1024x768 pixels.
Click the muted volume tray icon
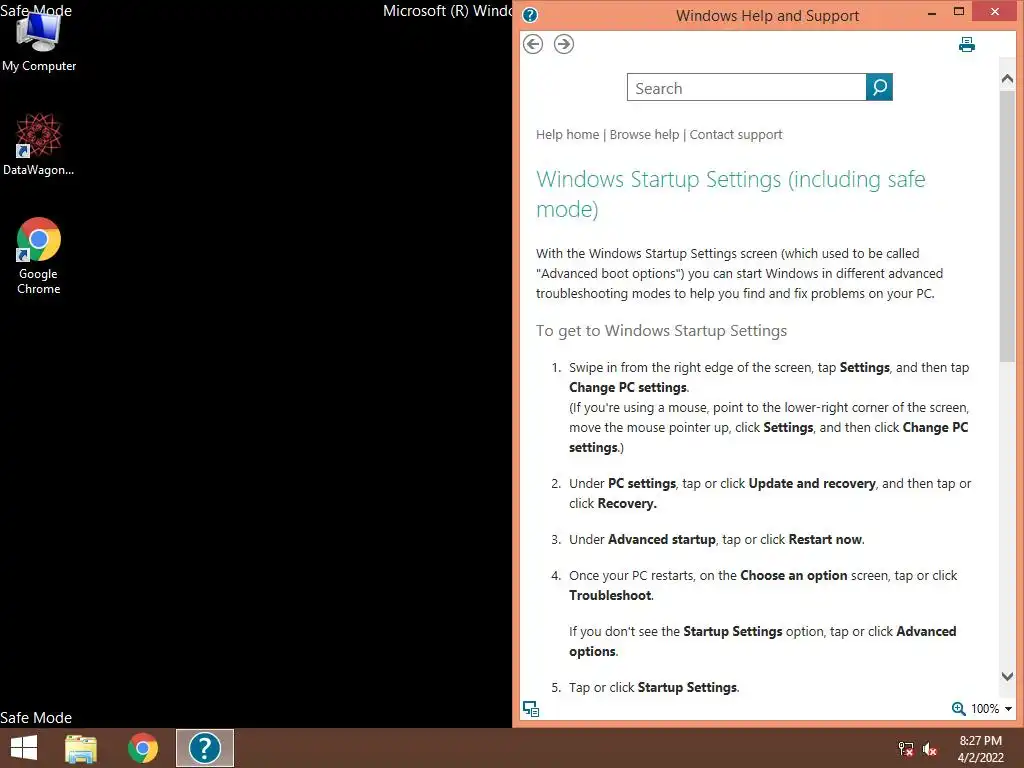pos(930,748)
